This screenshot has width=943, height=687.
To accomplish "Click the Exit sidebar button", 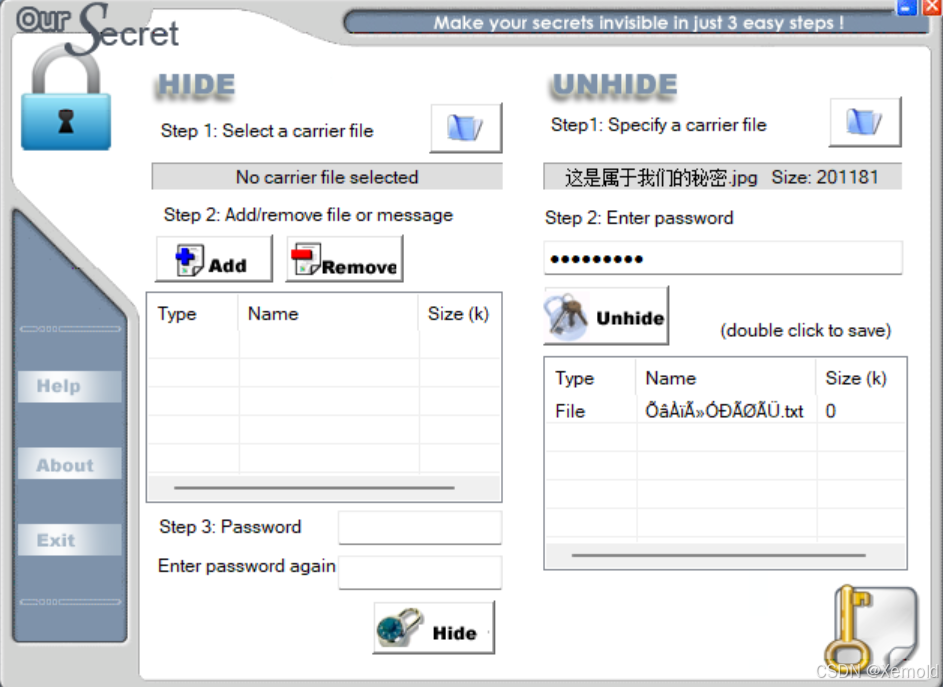I will pyautogui.click(x=70, y=540).
